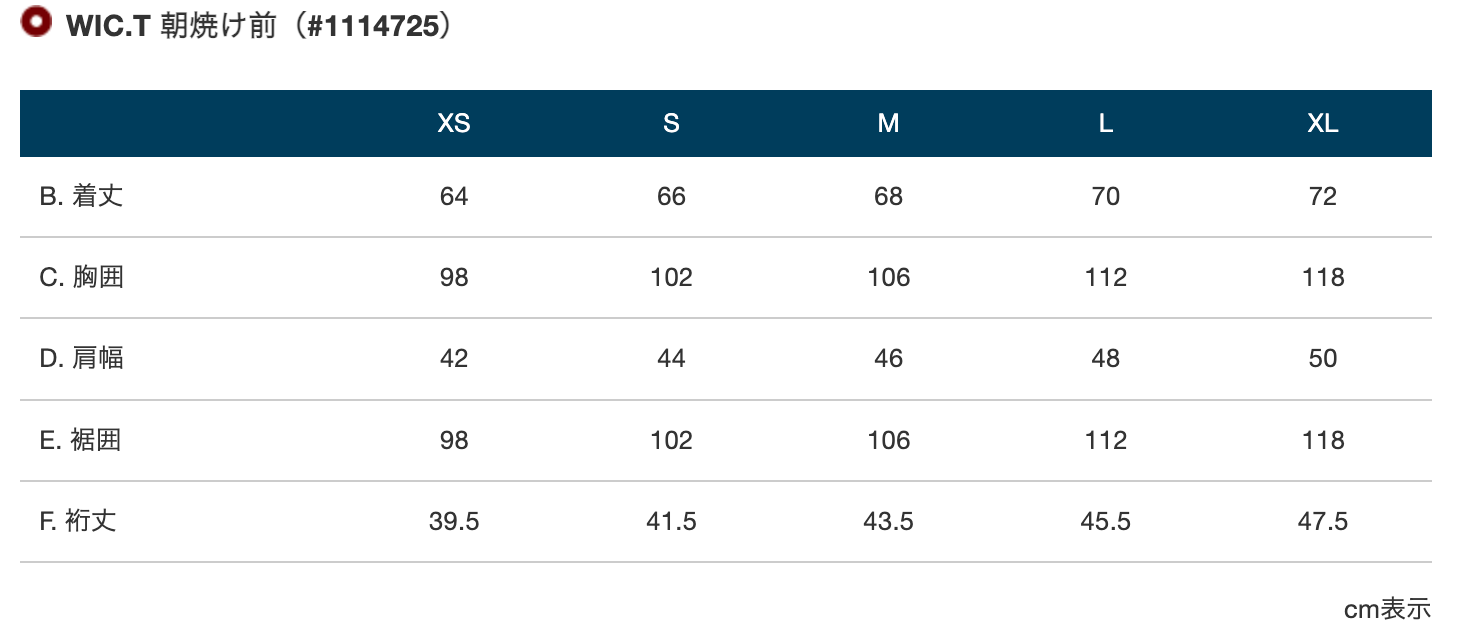Select the M column header
The height and width of the screenshot is (640, 1458).
pos(888,123)
